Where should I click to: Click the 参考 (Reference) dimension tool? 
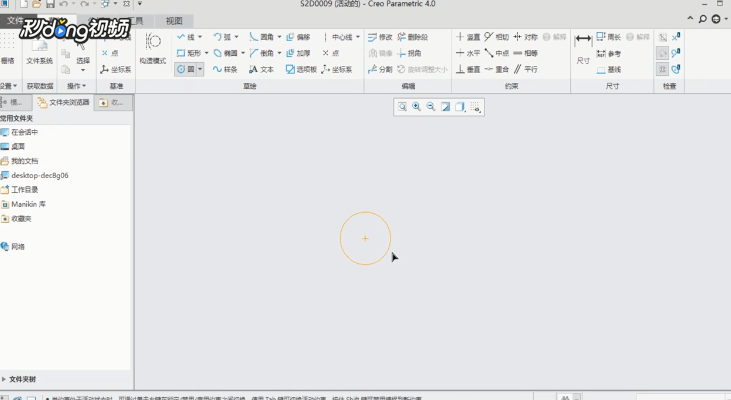point(608,54)
